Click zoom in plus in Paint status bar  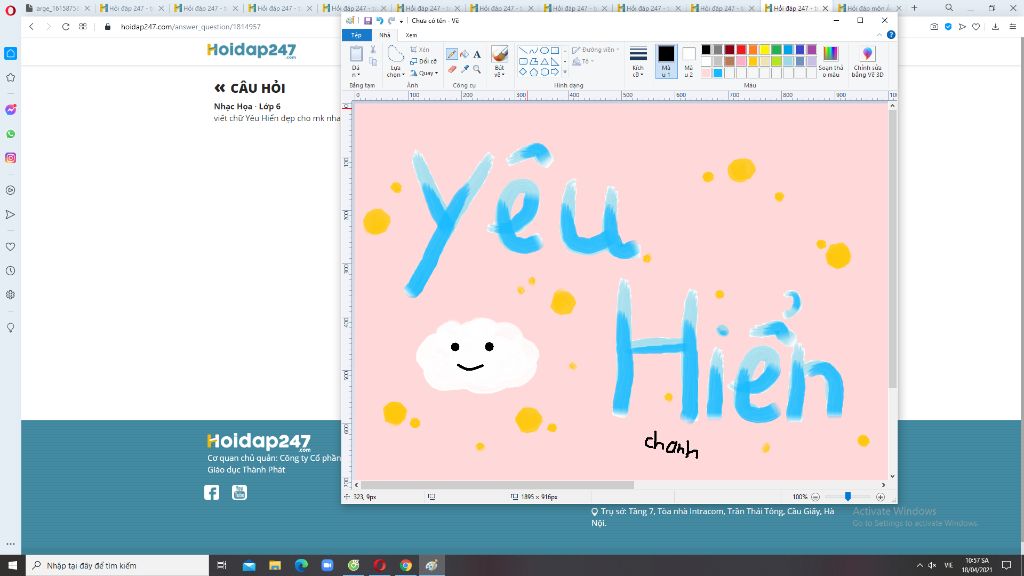[880, 497]
